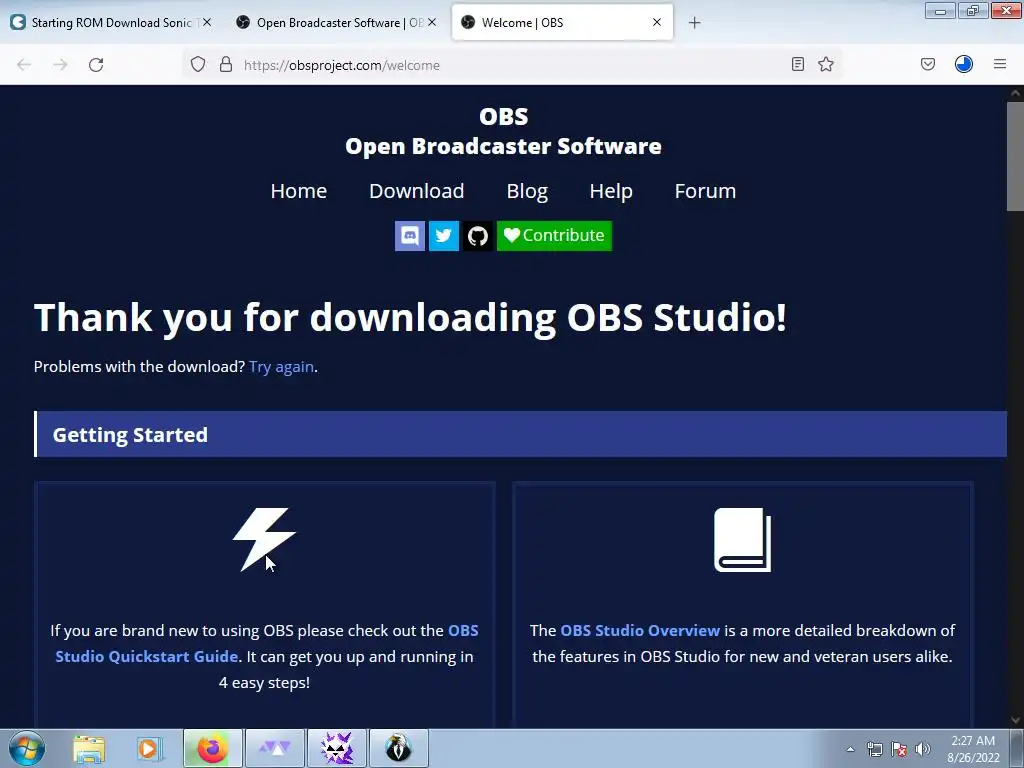1024x768 pixels.
Task: Click the Firefox taskbar icon
Action: tap(212, 749)
